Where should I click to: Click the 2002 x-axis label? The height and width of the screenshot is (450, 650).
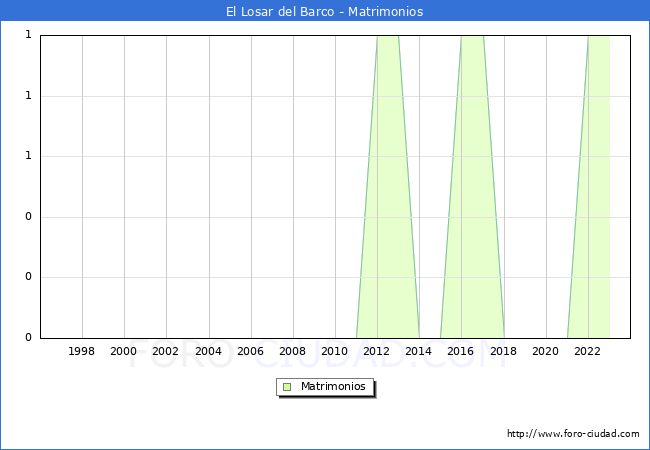point(165,351)
